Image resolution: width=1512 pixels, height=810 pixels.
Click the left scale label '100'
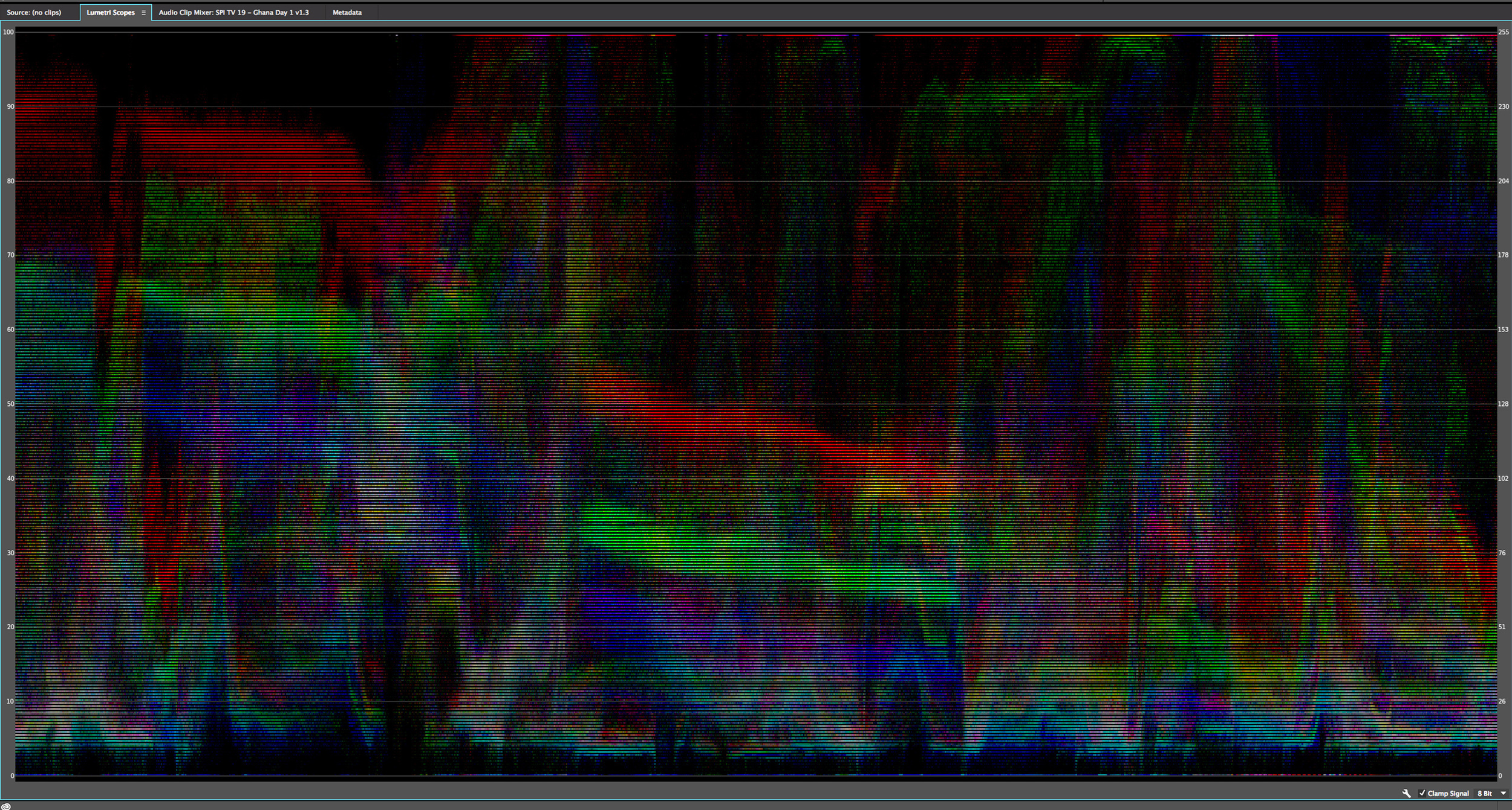click(8, 32)
